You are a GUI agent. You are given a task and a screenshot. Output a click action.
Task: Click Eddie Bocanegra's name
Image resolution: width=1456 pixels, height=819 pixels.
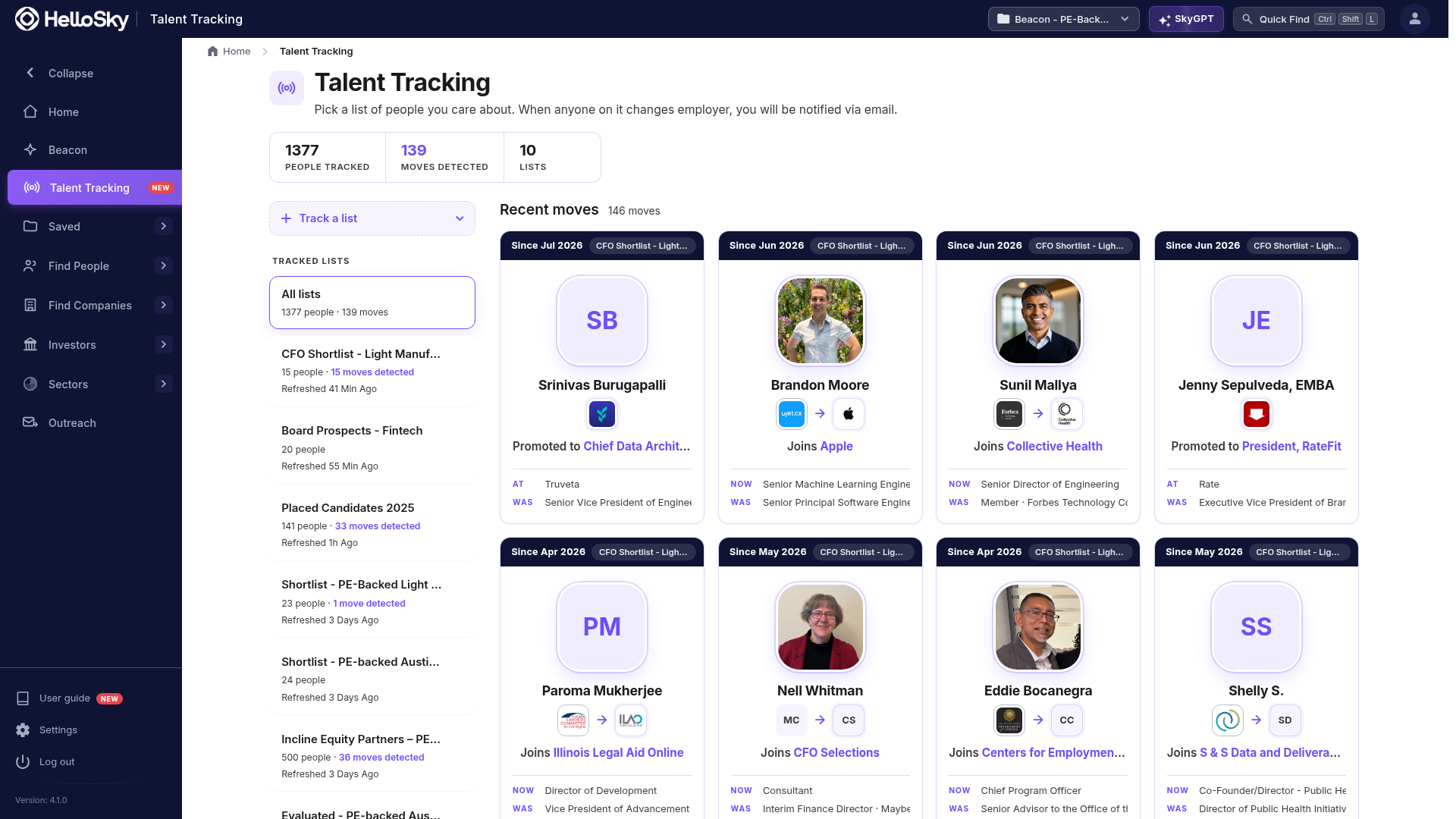(1038, 691)
